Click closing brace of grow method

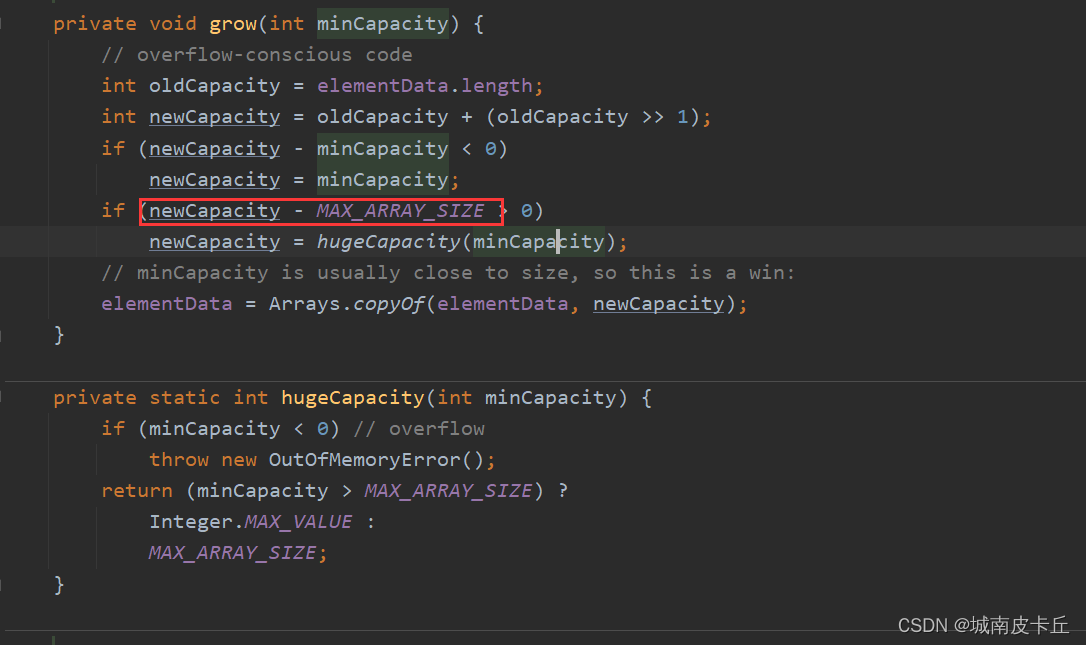pyautogui.click(x=59, y=335)
